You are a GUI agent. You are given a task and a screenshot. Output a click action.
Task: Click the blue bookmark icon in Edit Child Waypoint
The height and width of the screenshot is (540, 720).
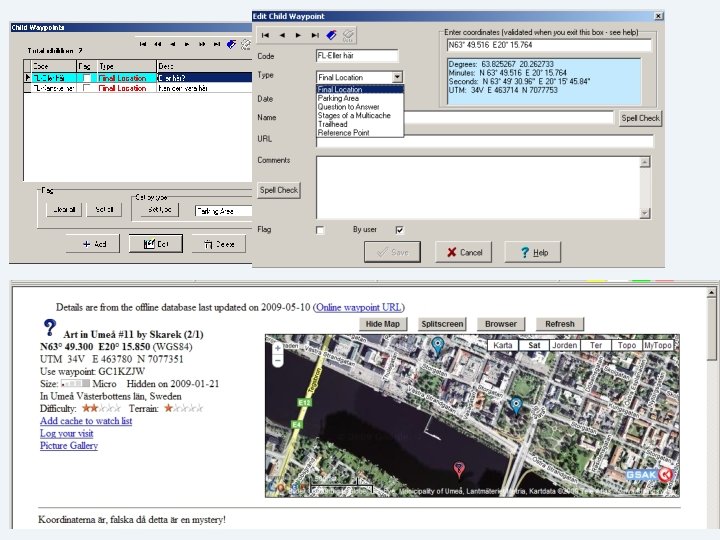[x=332, y=35]
